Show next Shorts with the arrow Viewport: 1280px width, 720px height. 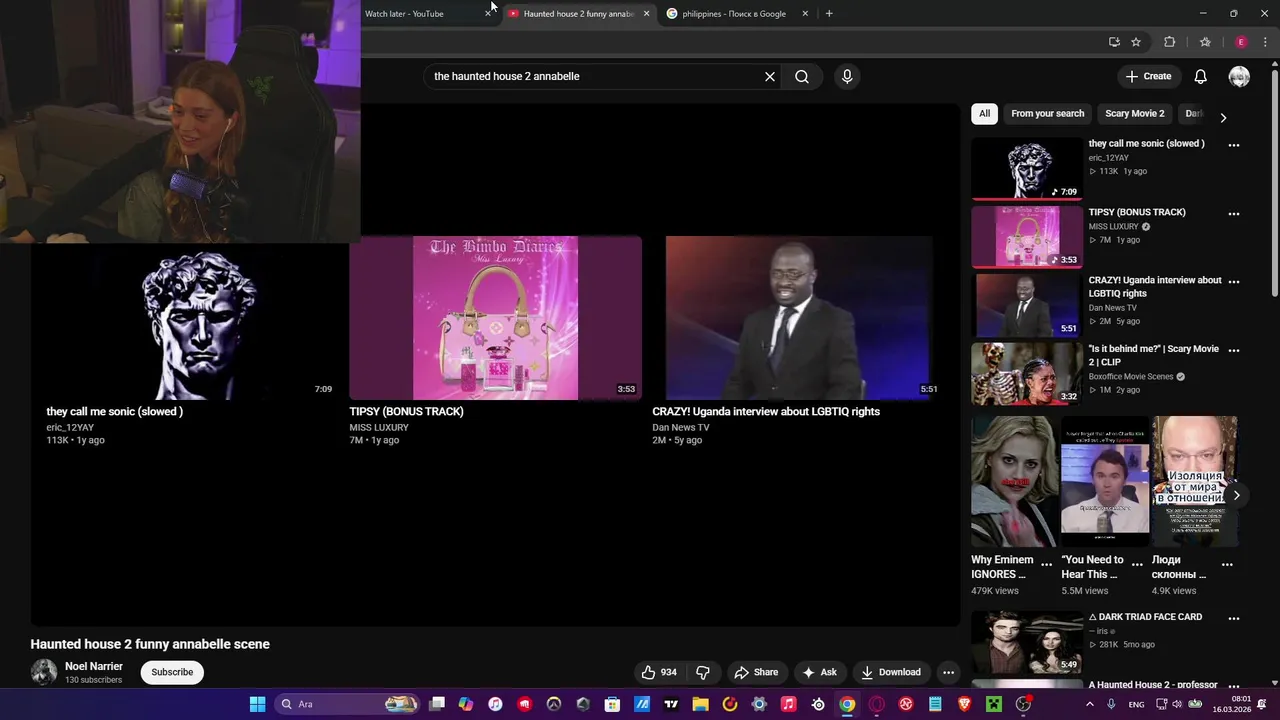[x=1236, y=495]
